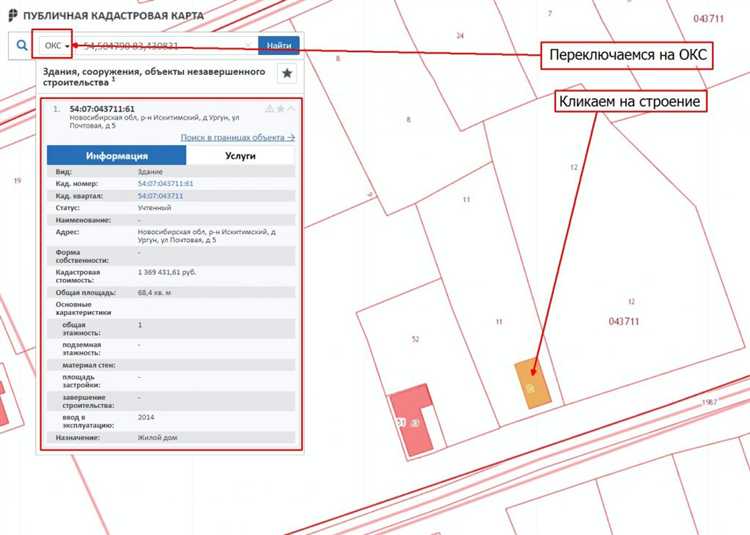
Task: Click the star favorites button in results header
Action: pyautogui.click(x=286, y=73)
